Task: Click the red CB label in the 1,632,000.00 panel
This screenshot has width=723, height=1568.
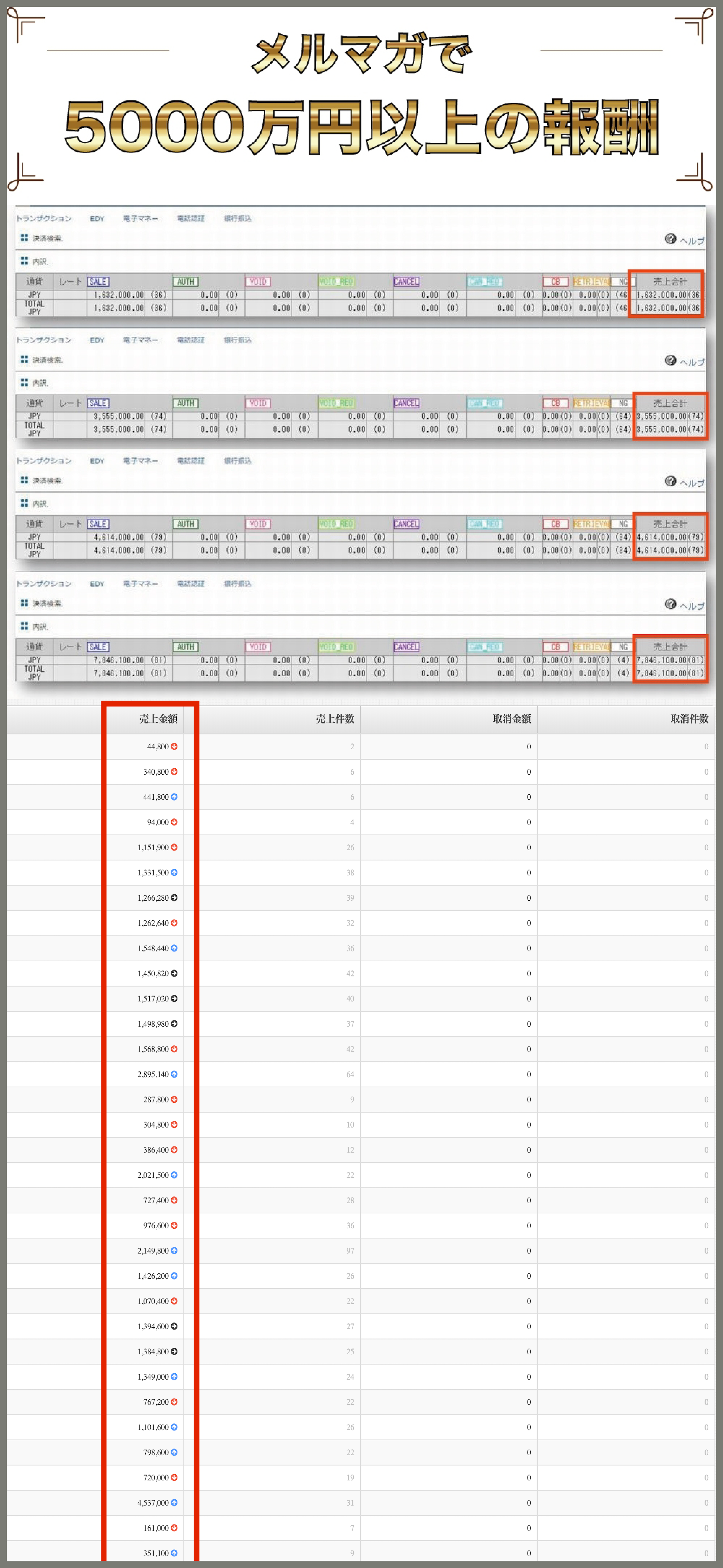Action: tap(556, 282)
